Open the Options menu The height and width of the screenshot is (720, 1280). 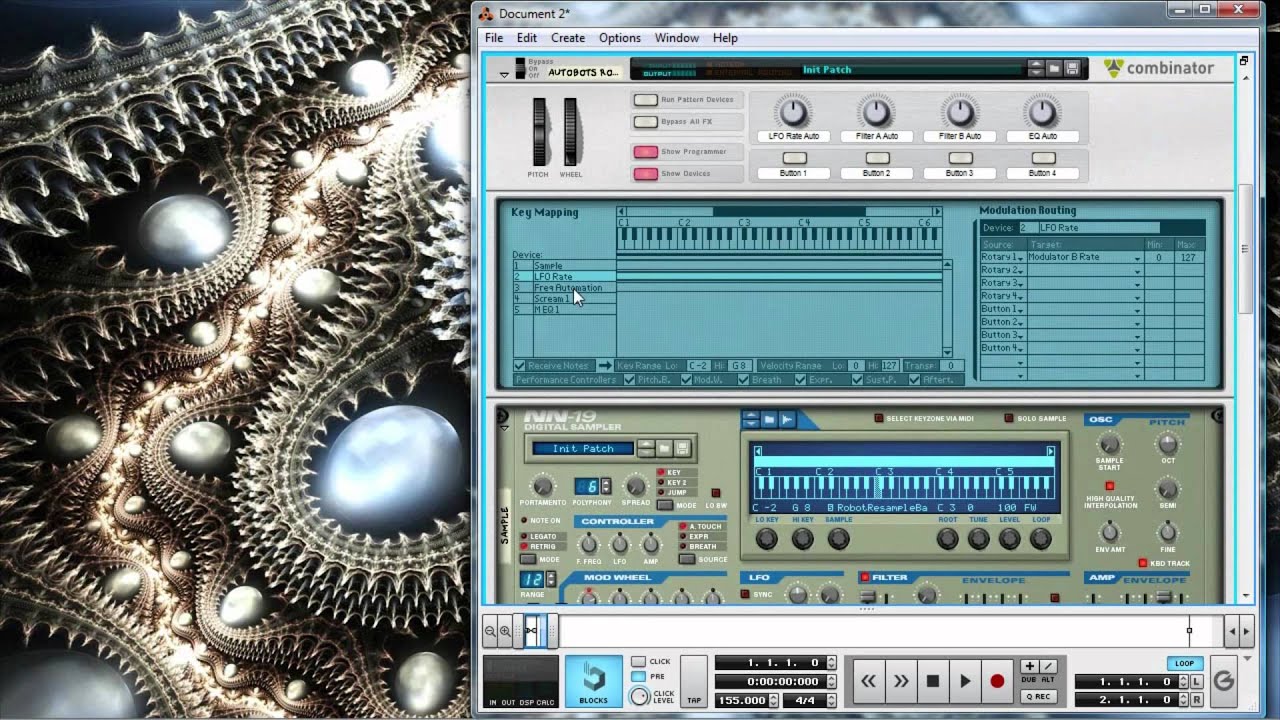[620, 38]
